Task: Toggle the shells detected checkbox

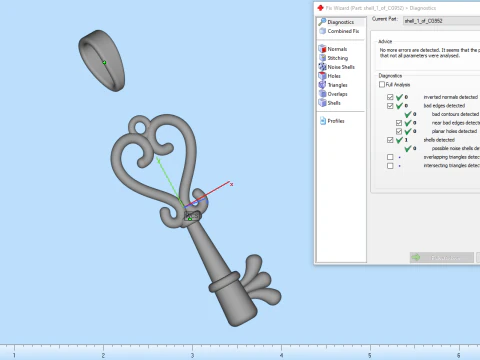Action: pyautogui.click(x=390, y=140)
